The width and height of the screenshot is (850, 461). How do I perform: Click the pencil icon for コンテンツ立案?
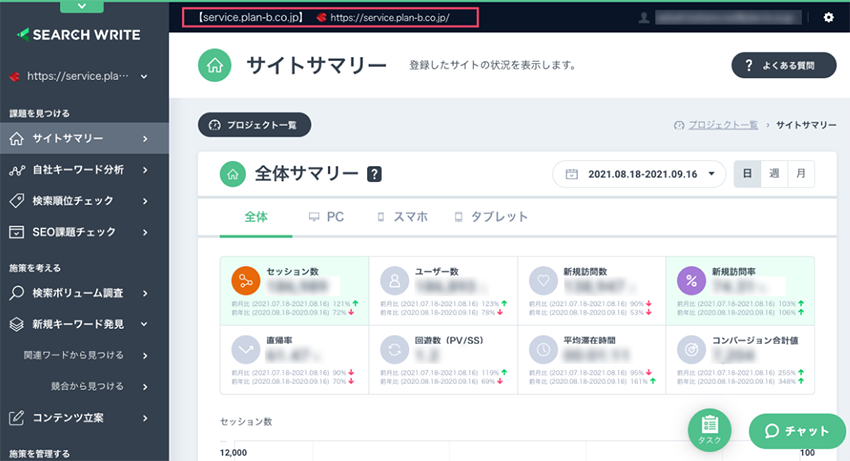[16, 418]
